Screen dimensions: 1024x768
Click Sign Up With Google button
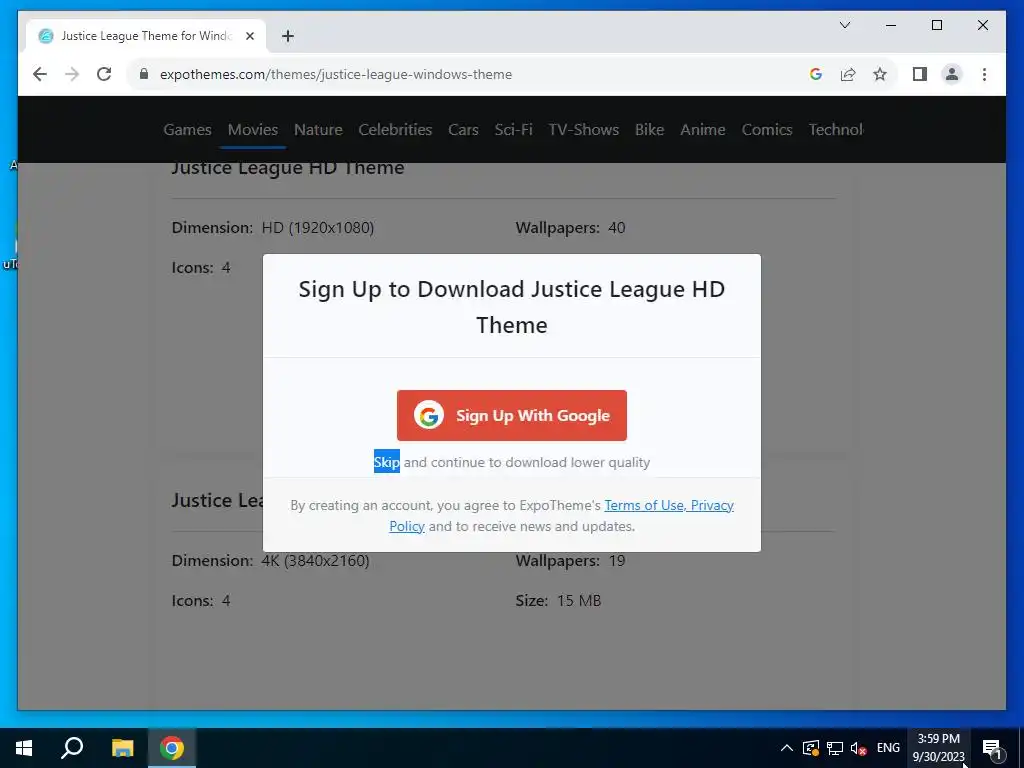pos(511,415)
